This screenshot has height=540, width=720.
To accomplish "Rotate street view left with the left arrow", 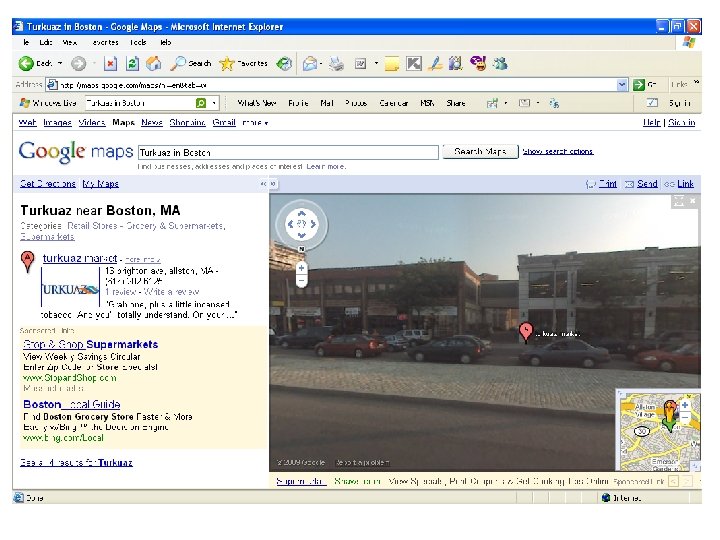I will coord(290,224).
